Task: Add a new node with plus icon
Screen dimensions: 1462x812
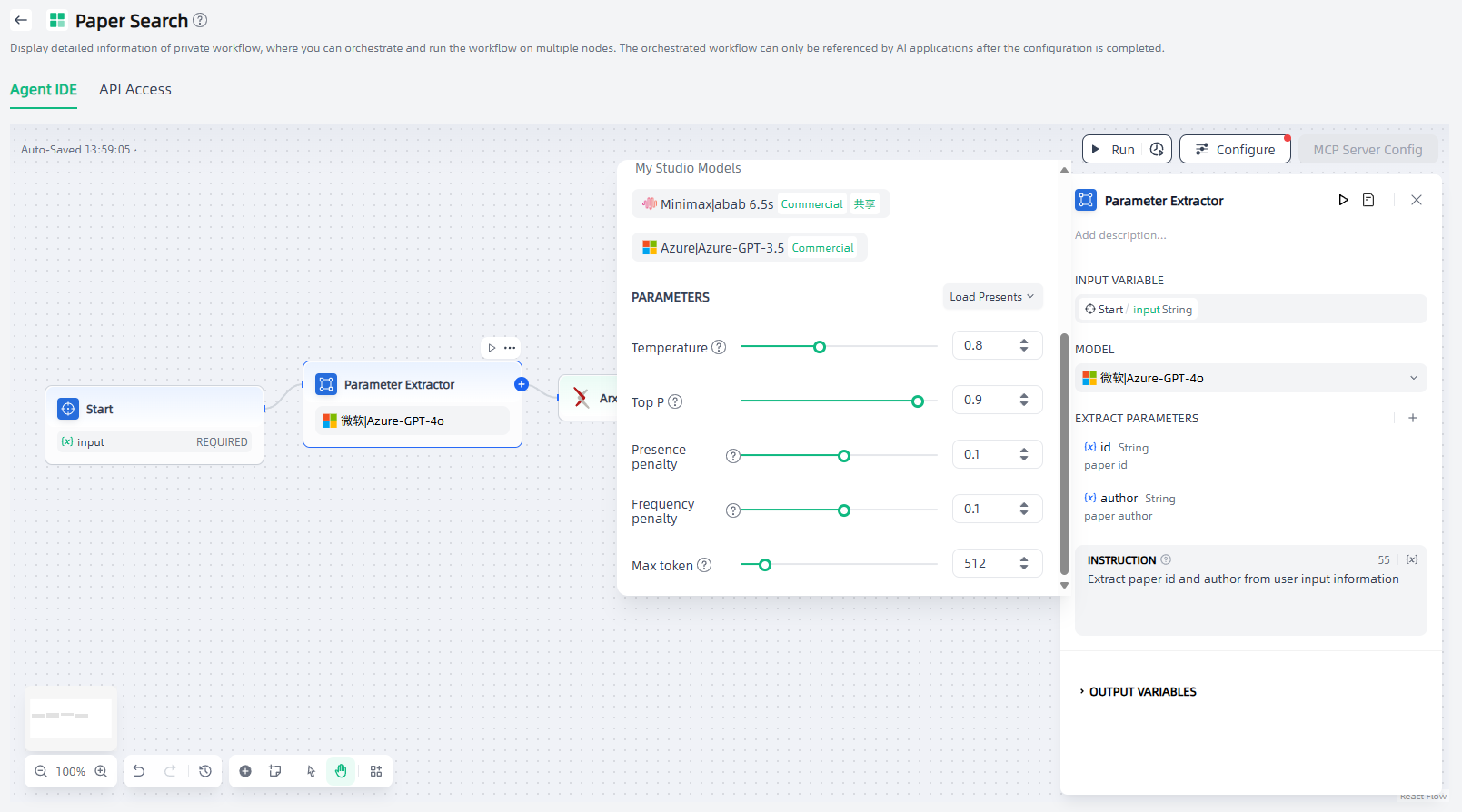Action: [245, 771]
